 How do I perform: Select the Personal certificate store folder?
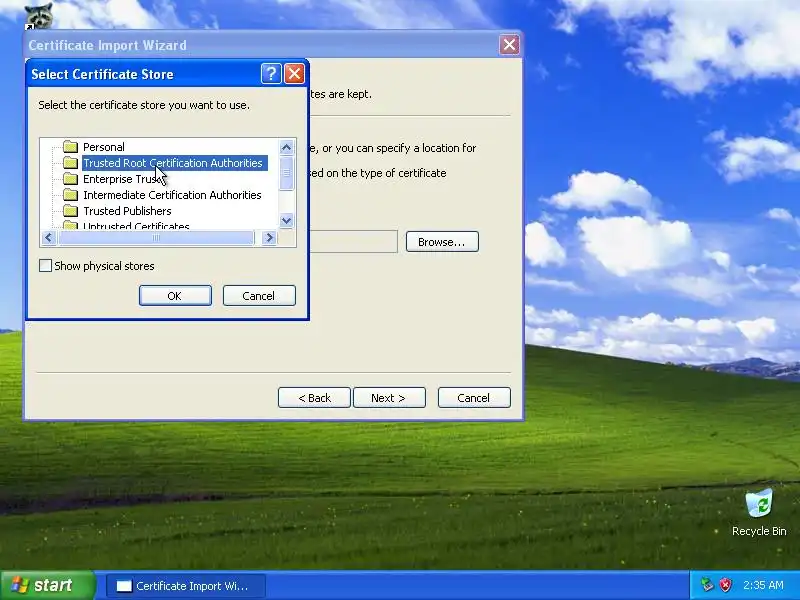[104, 147]
